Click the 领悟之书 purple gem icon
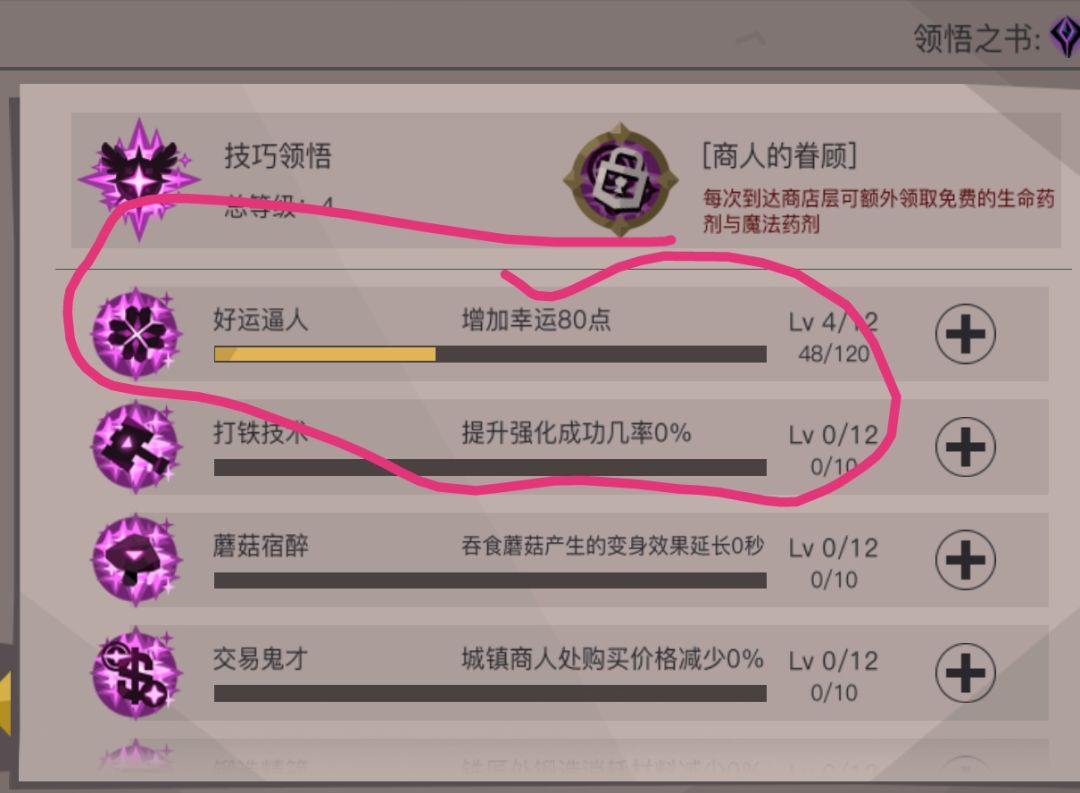The height and width of the screenshot is (793, 1080). click(x=1065, y=37)
